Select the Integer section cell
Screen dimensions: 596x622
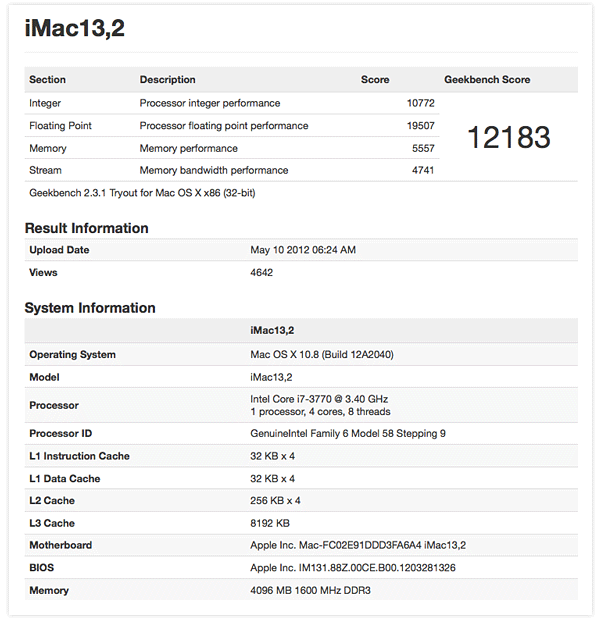click(45, 103)
